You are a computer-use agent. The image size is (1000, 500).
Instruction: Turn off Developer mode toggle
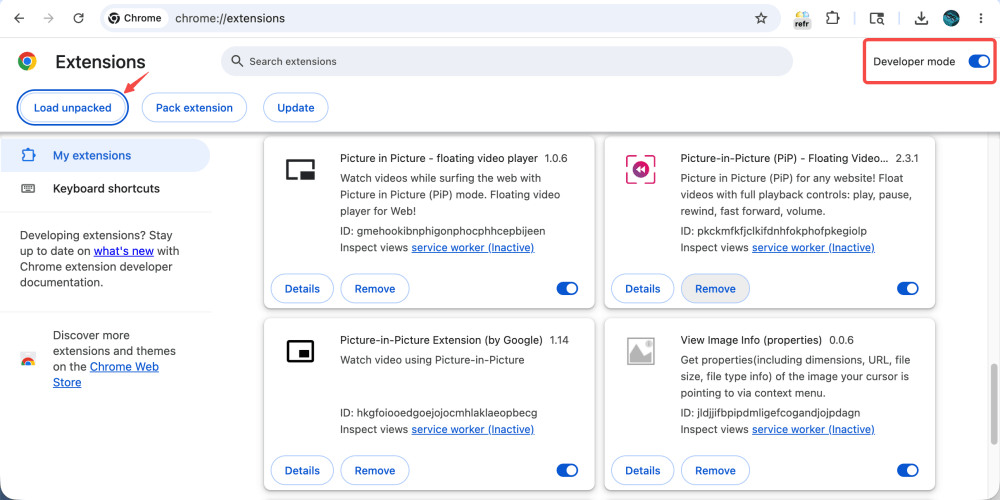point(979,61)
